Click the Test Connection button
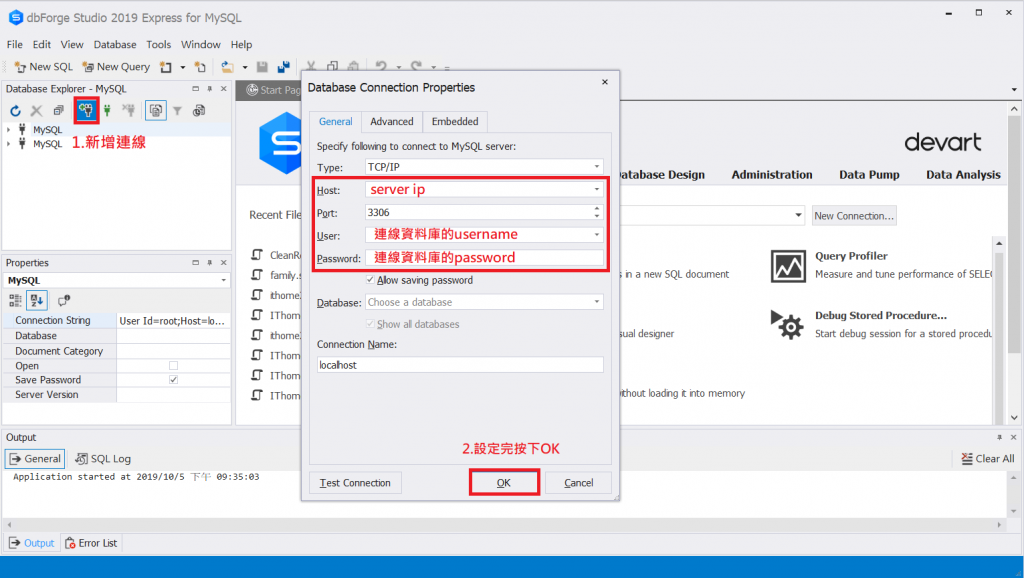This screenshot has width=1024, height=578. [355, 483]
